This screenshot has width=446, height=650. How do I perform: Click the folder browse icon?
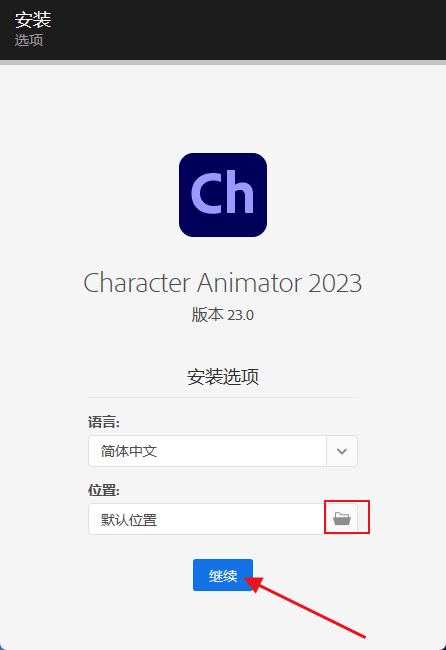(342, 518)
